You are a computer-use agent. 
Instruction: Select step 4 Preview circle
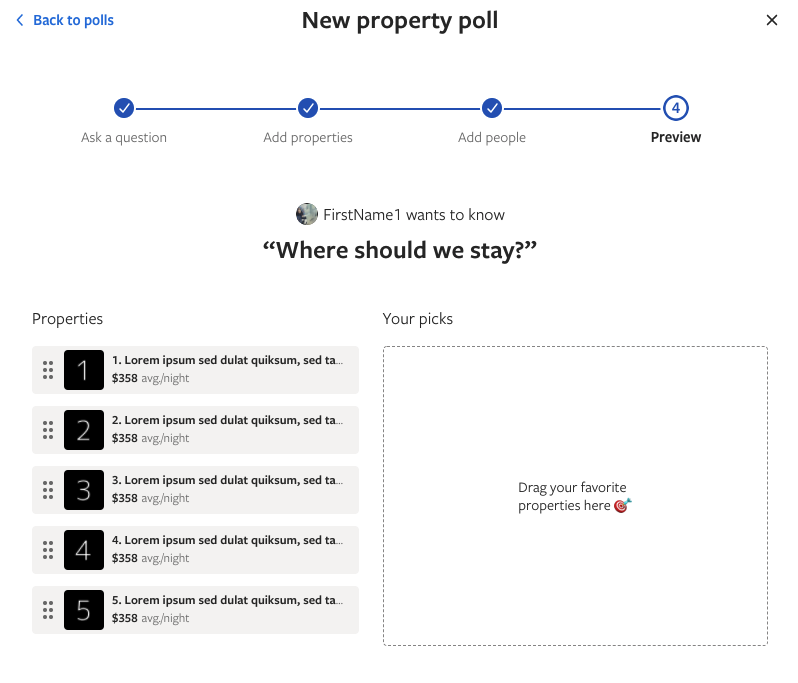[x=676, y=108]
